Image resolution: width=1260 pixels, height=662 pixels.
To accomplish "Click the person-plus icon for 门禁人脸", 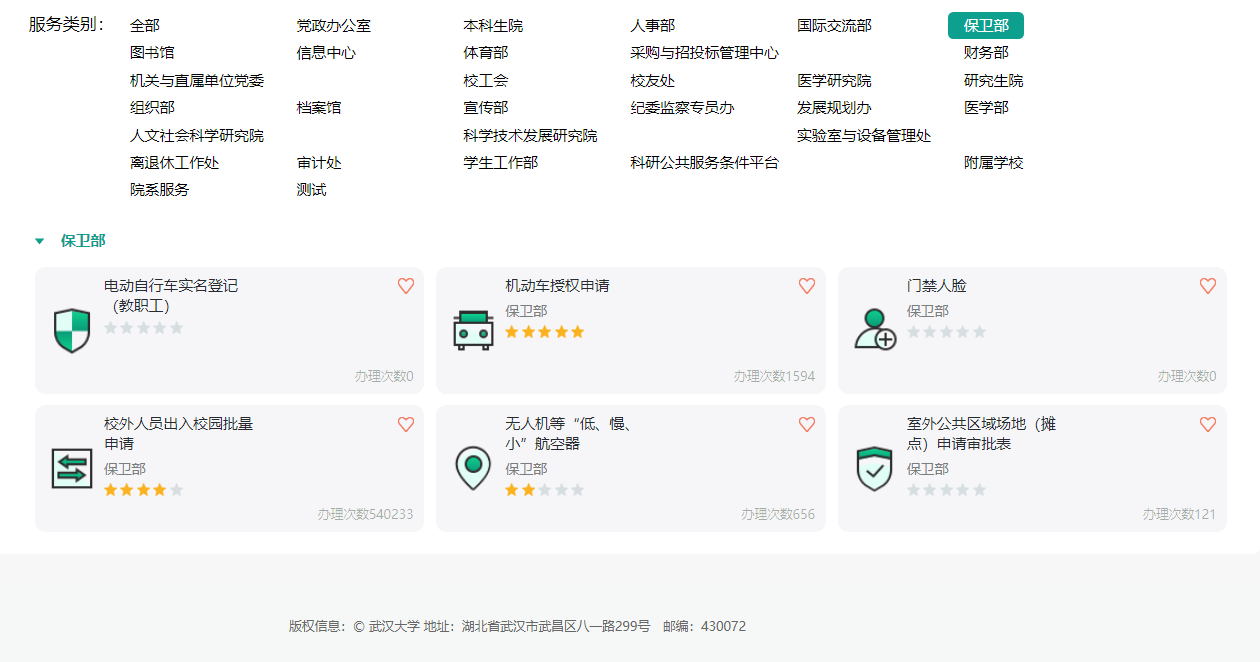I will (875, 329).
